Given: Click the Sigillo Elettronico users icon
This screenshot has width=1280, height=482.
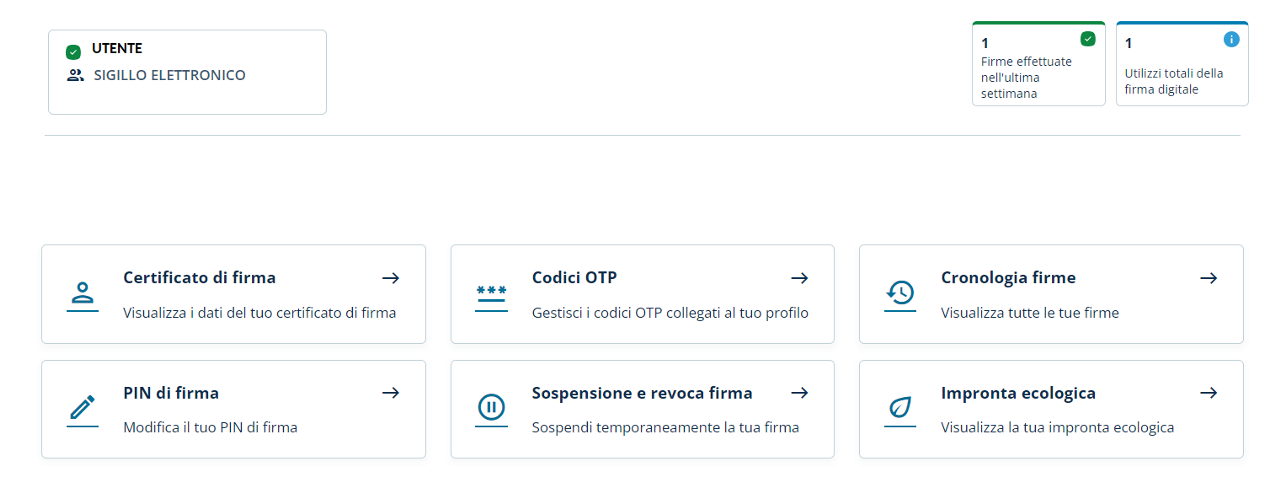Looking at the screenshot, I should [x=75, y=75].
